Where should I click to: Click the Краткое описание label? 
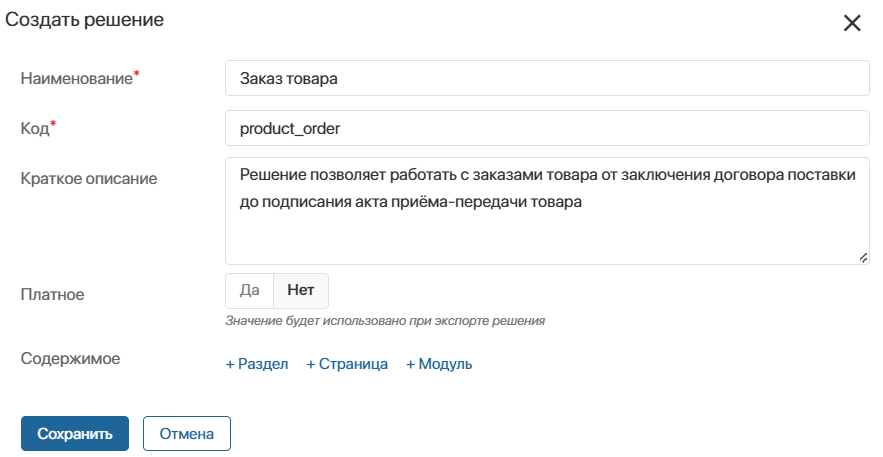tap(89, 178)
